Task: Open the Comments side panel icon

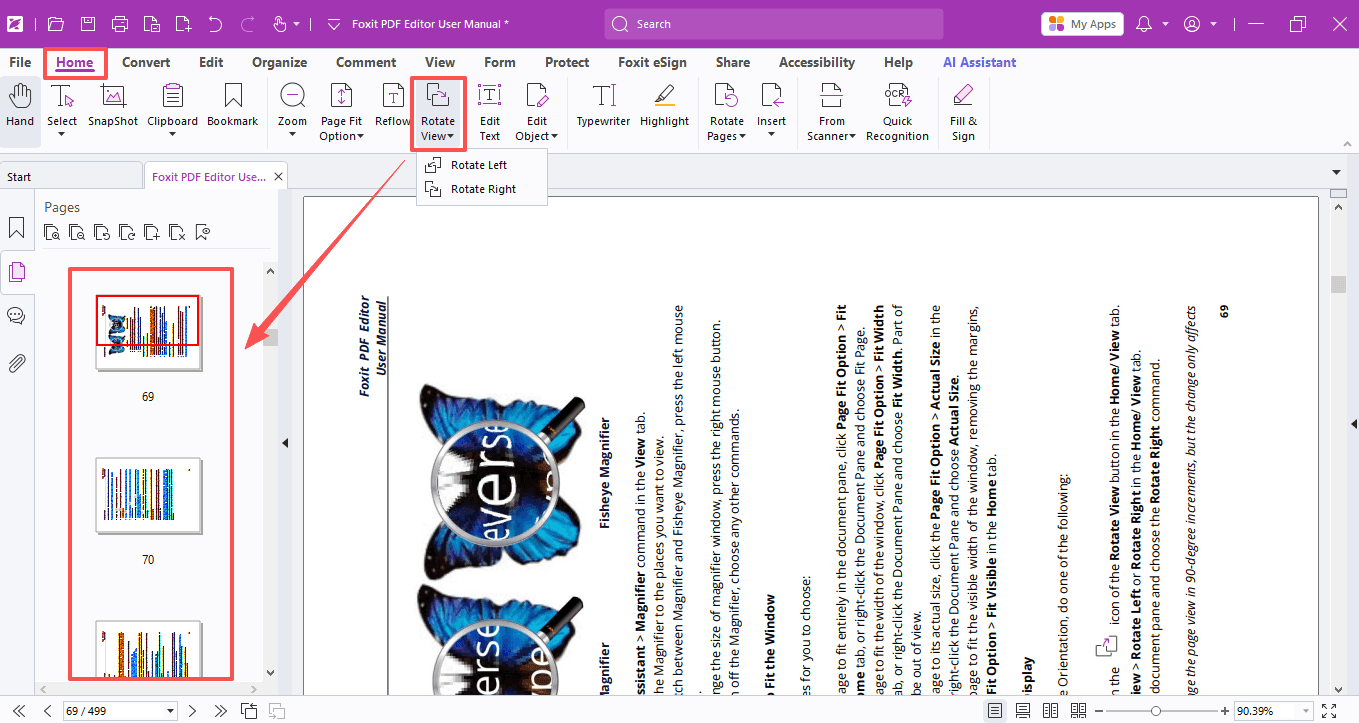Action: (16, 316)
